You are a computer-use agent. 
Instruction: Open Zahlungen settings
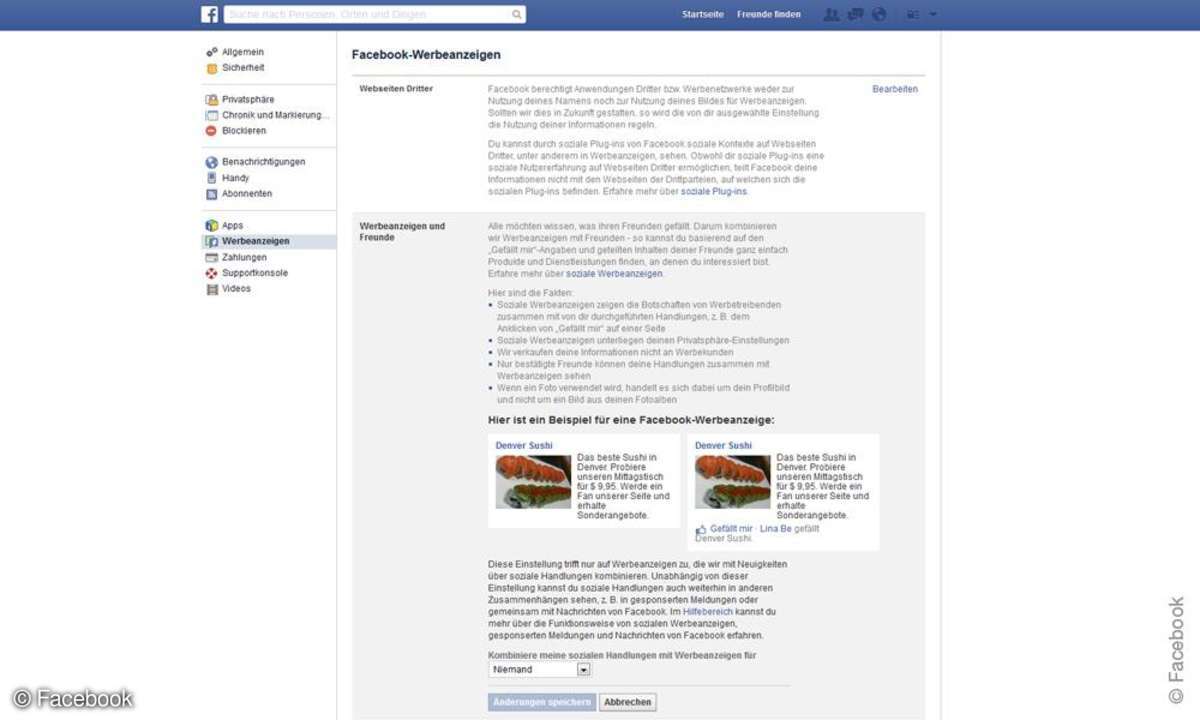click(x=244, y=257)
